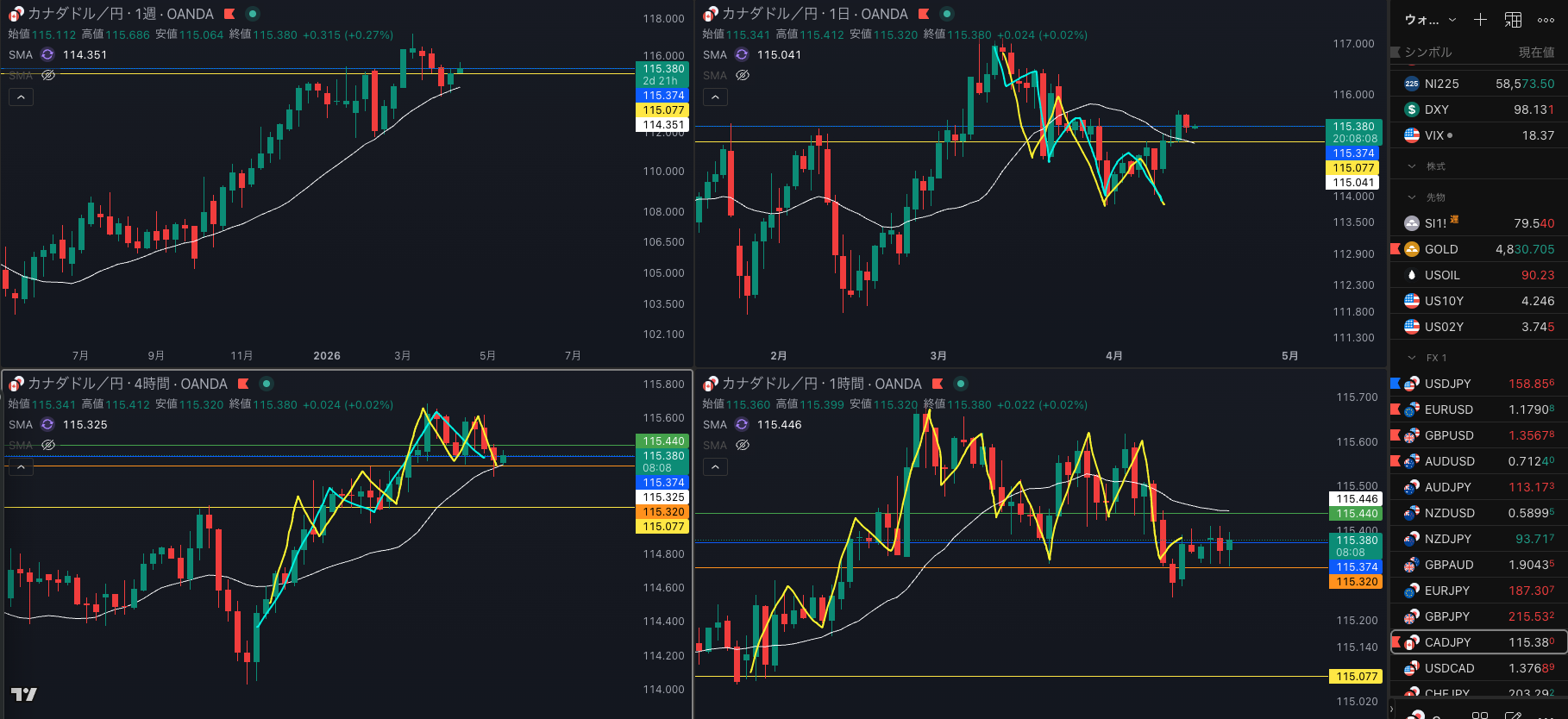Image resolution: width=1568 pixels, height=719 pixels.
Task: Click the purple SMA refresh icon on daily chart
Action: pos(742,54)
